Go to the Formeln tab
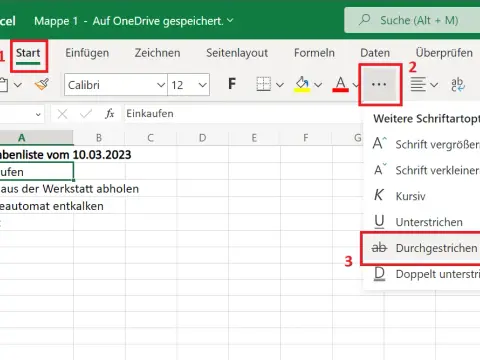This screenshot has width=480, height=360. click(314, 53)
